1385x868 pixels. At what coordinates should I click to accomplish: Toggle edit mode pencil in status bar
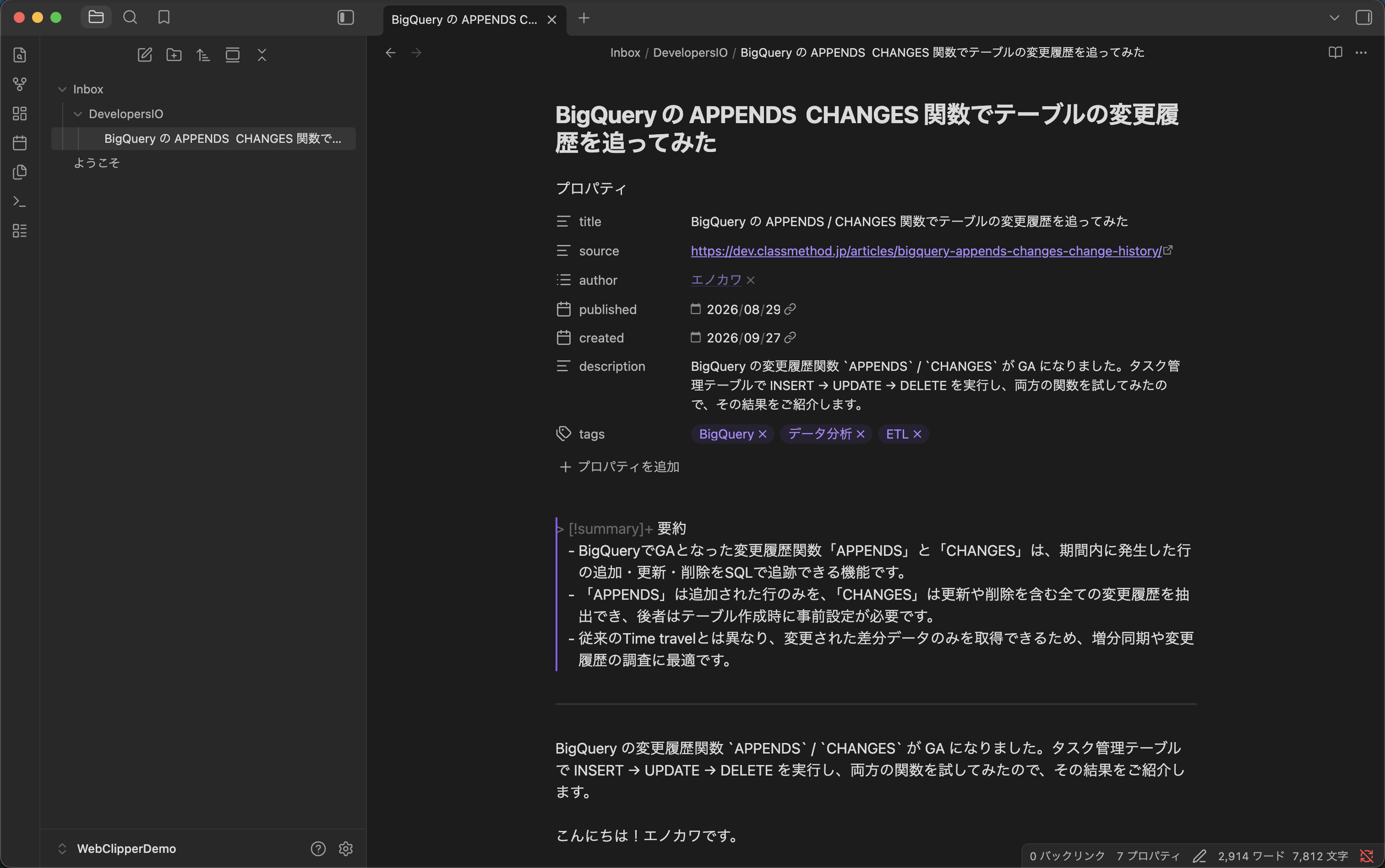(x=1199, y=857)
